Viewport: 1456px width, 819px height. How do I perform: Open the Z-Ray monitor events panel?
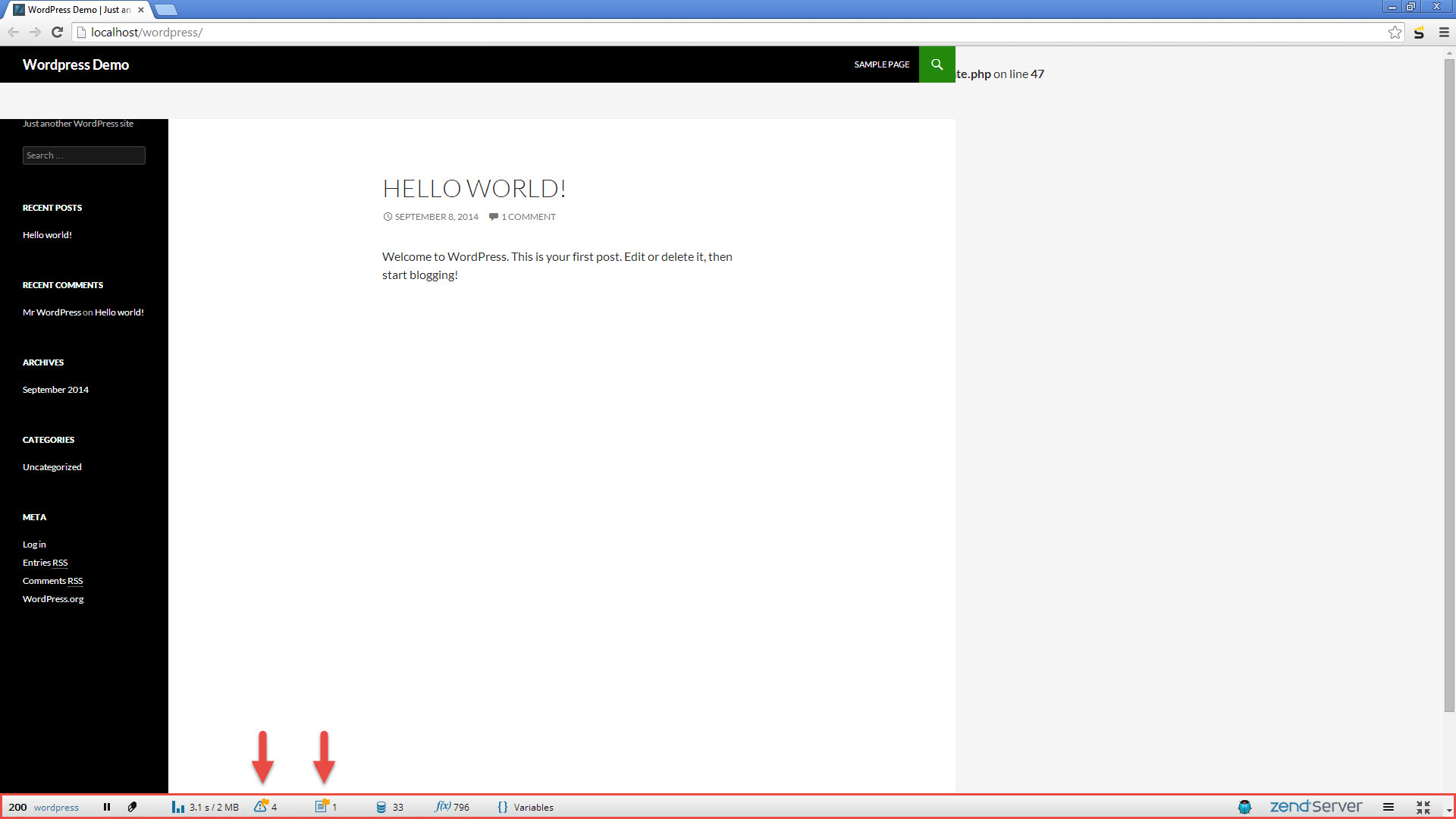(325, 807)
